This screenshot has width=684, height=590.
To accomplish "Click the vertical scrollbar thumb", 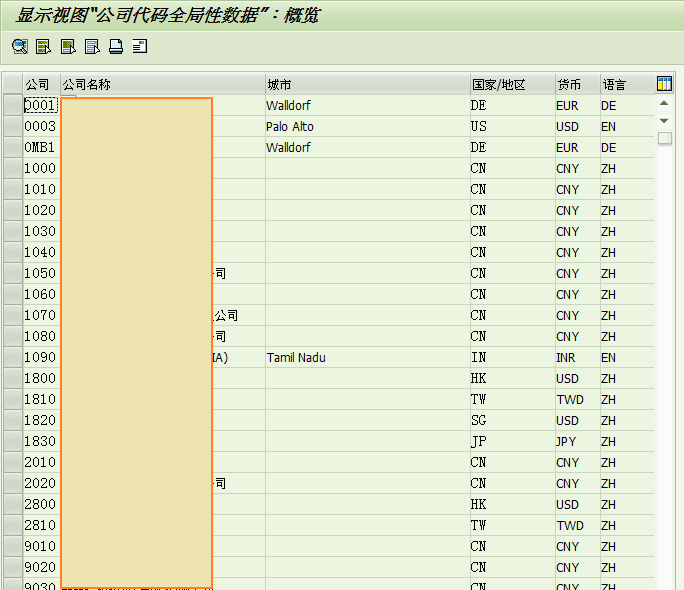I will pos(664,139).
